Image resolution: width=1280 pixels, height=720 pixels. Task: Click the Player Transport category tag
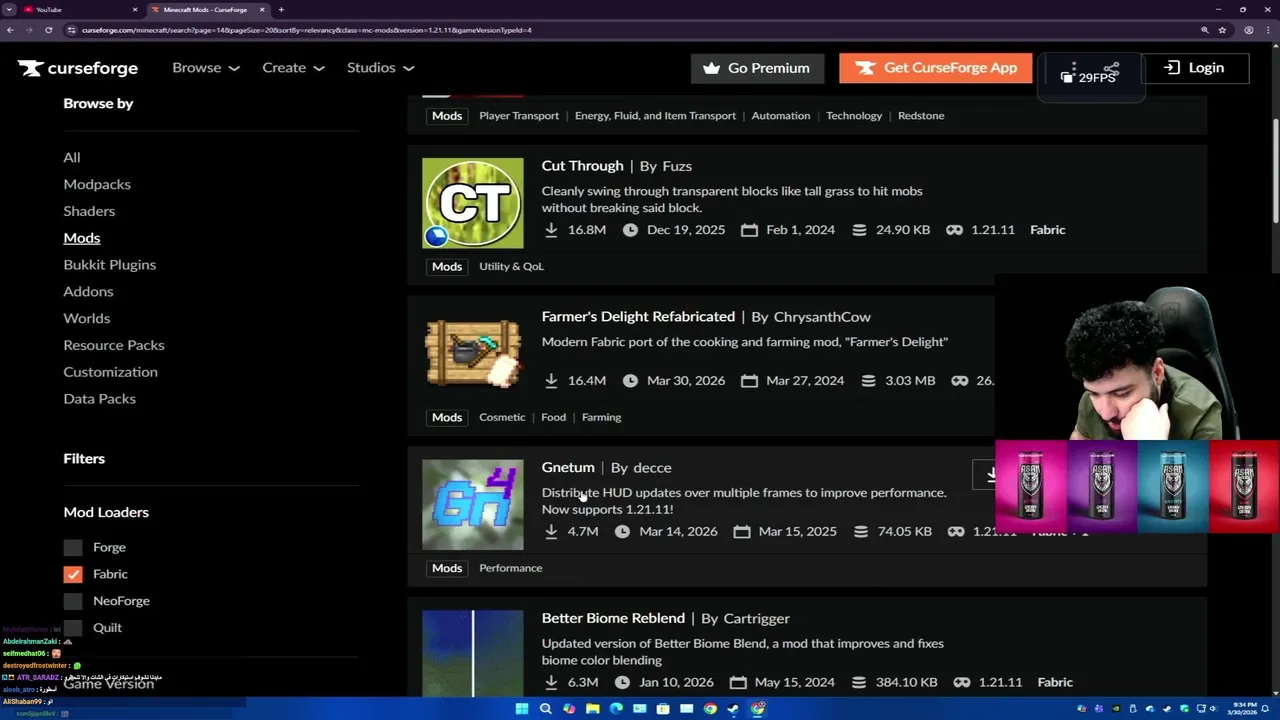(519, 115)
